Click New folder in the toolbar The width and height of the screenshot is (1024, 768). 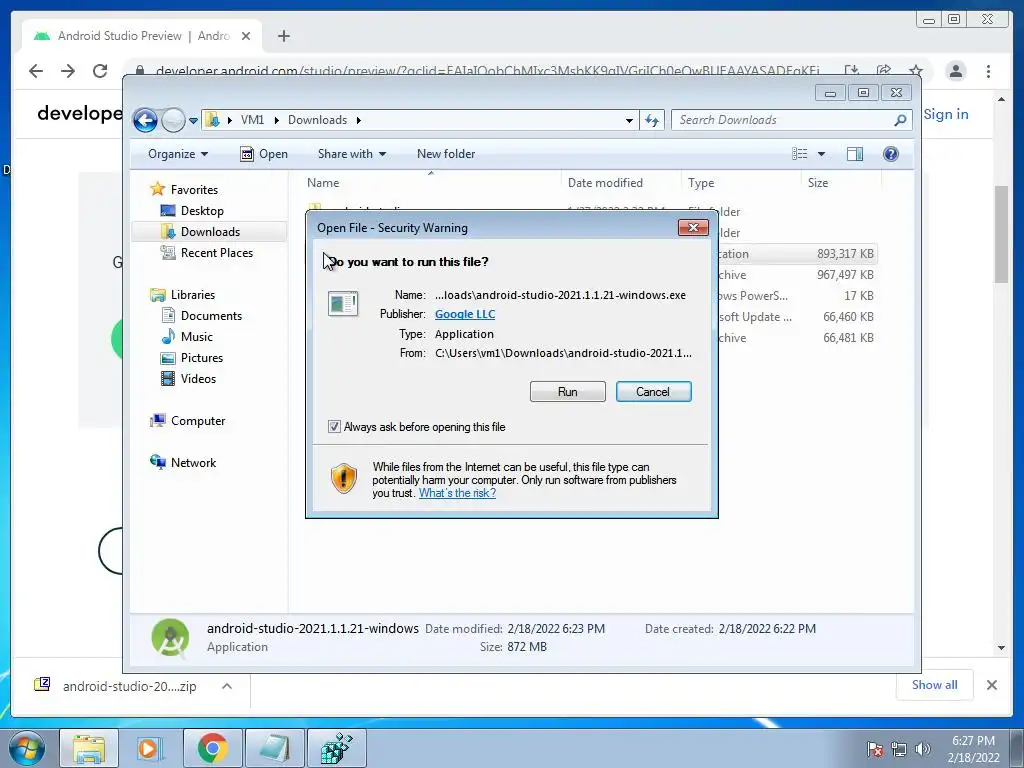(446, 154)
